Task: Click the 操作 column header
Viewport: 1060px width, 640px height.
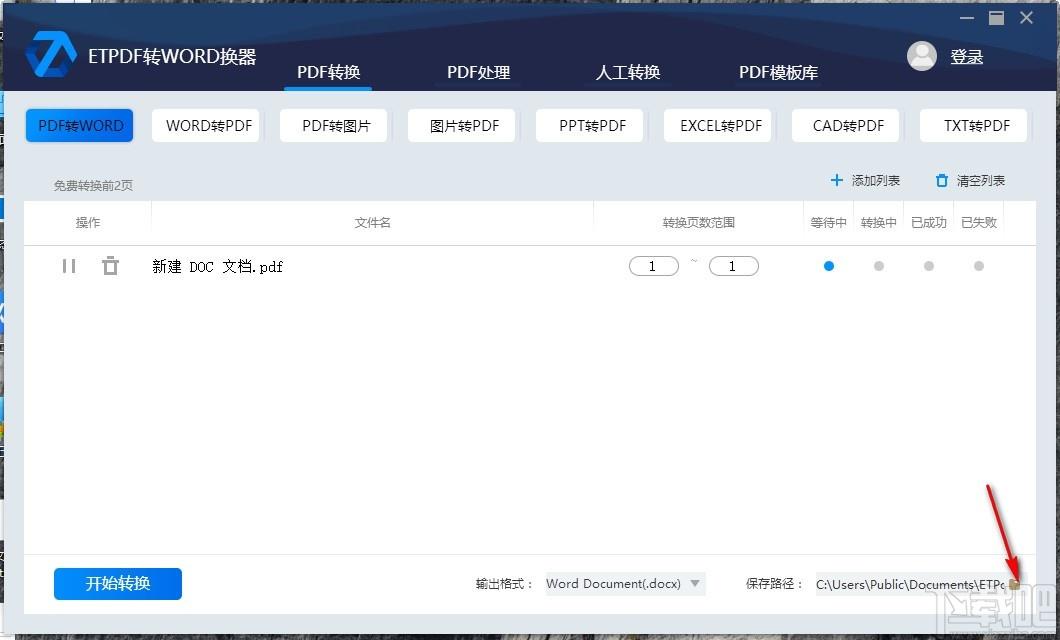Action: 88,222
